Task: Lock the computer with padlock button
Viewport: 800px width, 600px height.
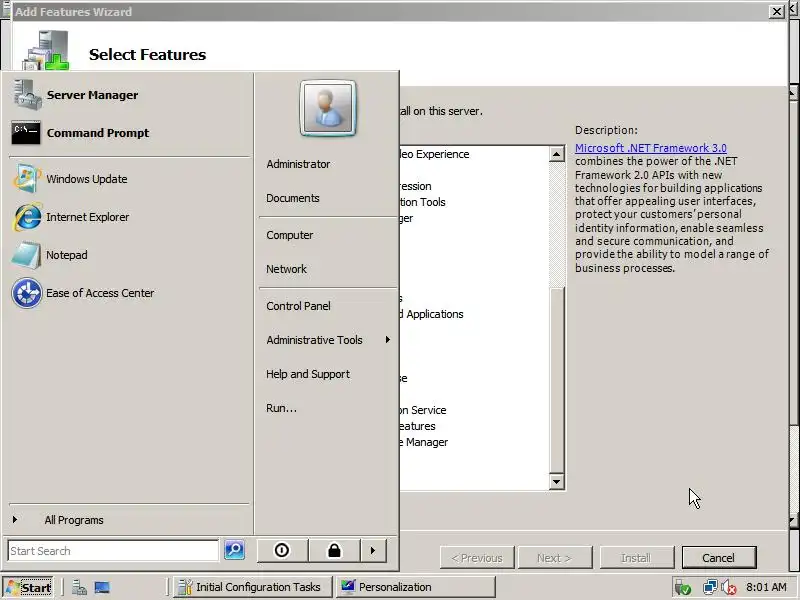Action: click(x=334, y=551)
